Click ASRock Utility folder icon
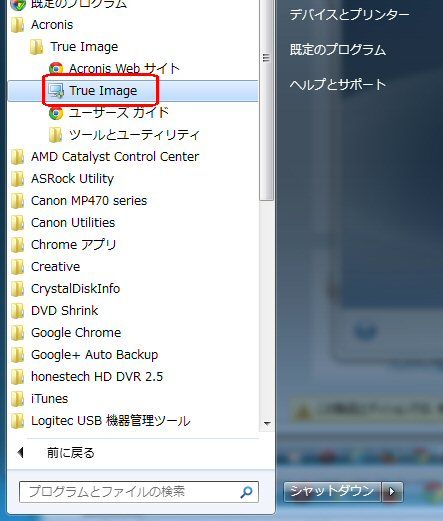443x521 pixels. pyautogui.click(x=18, y=179)
